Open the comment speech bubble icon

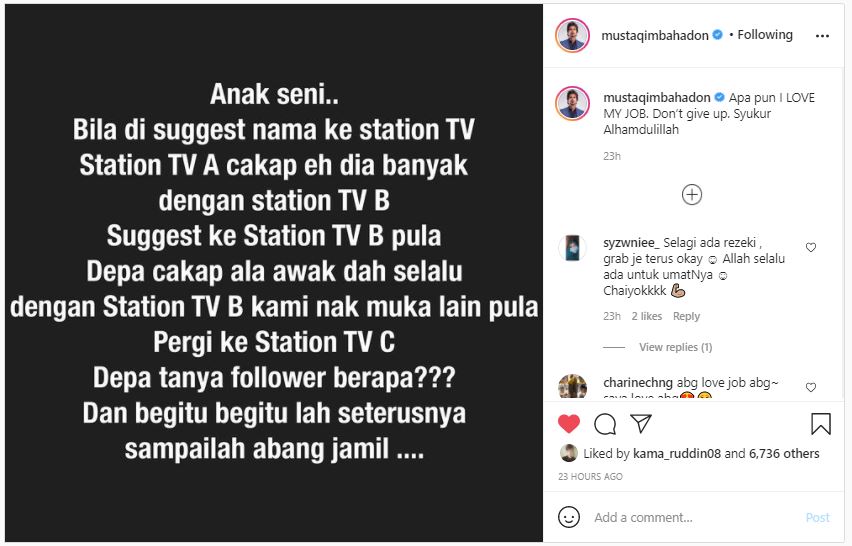(x=605, y=424)
